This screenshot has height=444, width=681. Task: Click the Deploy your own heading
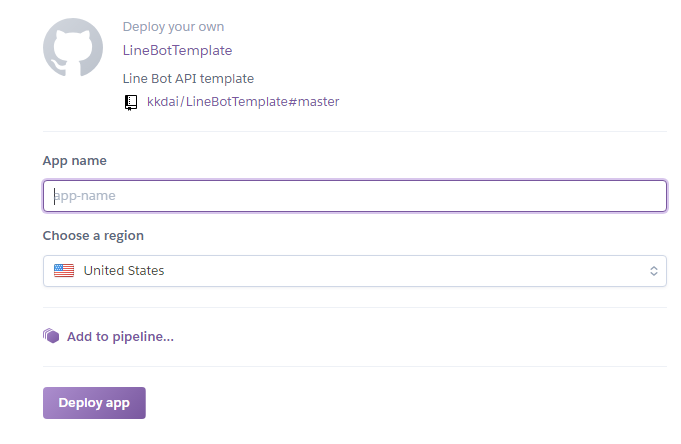(173, 27)
